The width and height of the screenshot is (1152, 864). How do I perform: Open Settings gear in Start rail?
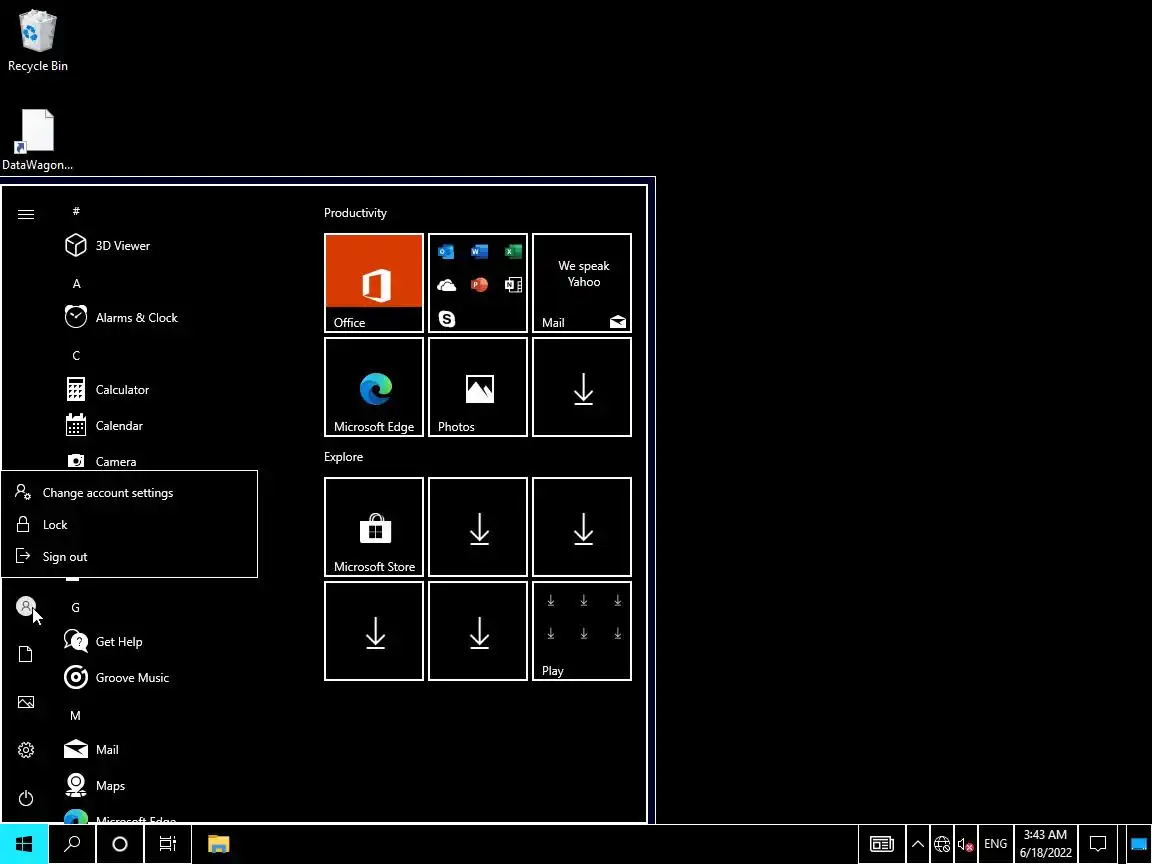[26, 749]
